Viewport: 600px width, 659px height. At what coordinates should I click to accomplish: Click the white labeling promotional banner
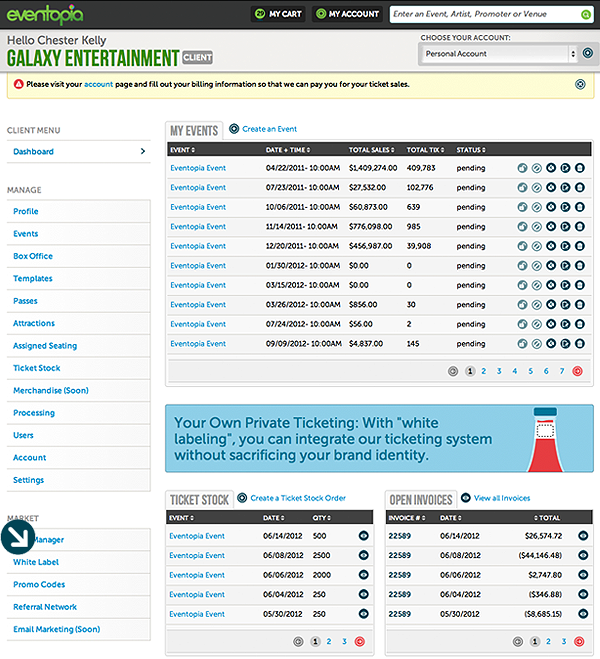click(x=379, y=438)
